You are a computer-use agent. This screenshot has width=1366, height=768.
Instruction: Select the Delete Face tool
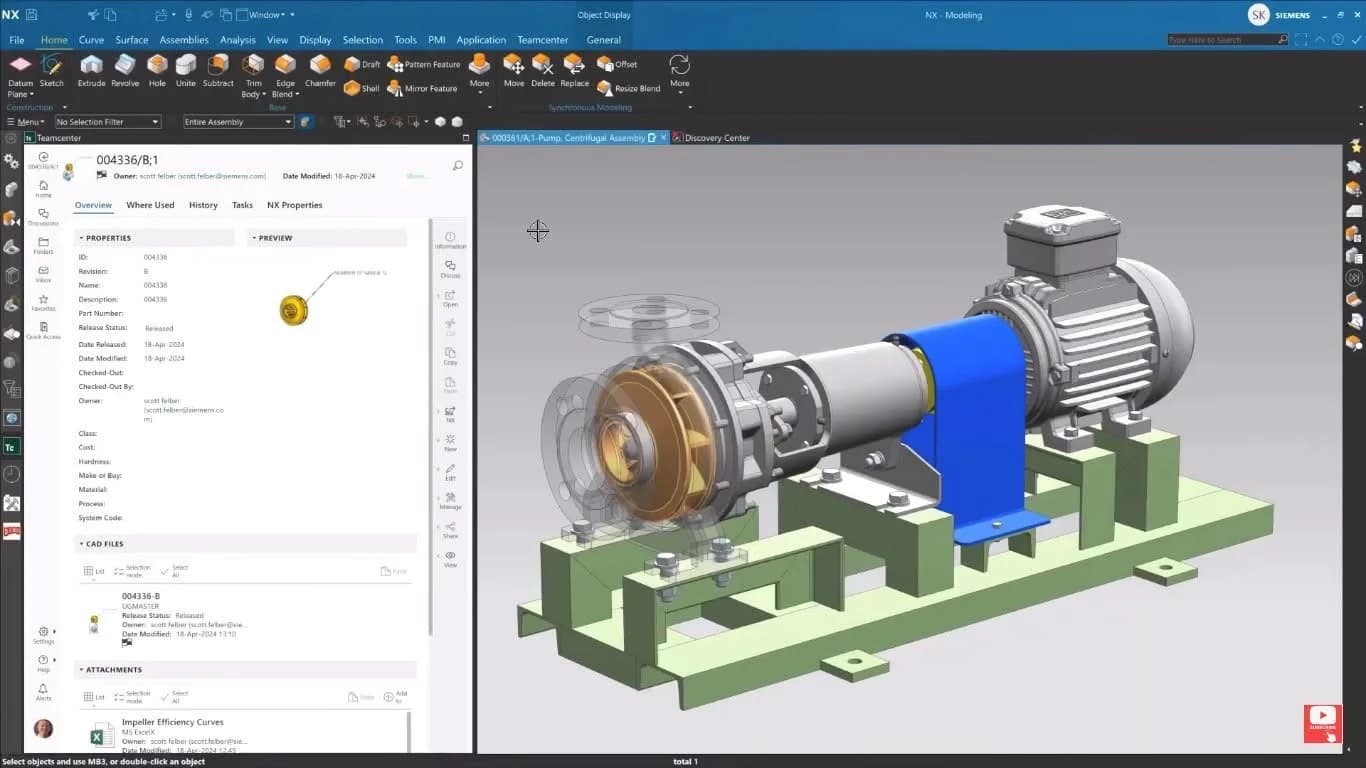[x=543, y=71]
